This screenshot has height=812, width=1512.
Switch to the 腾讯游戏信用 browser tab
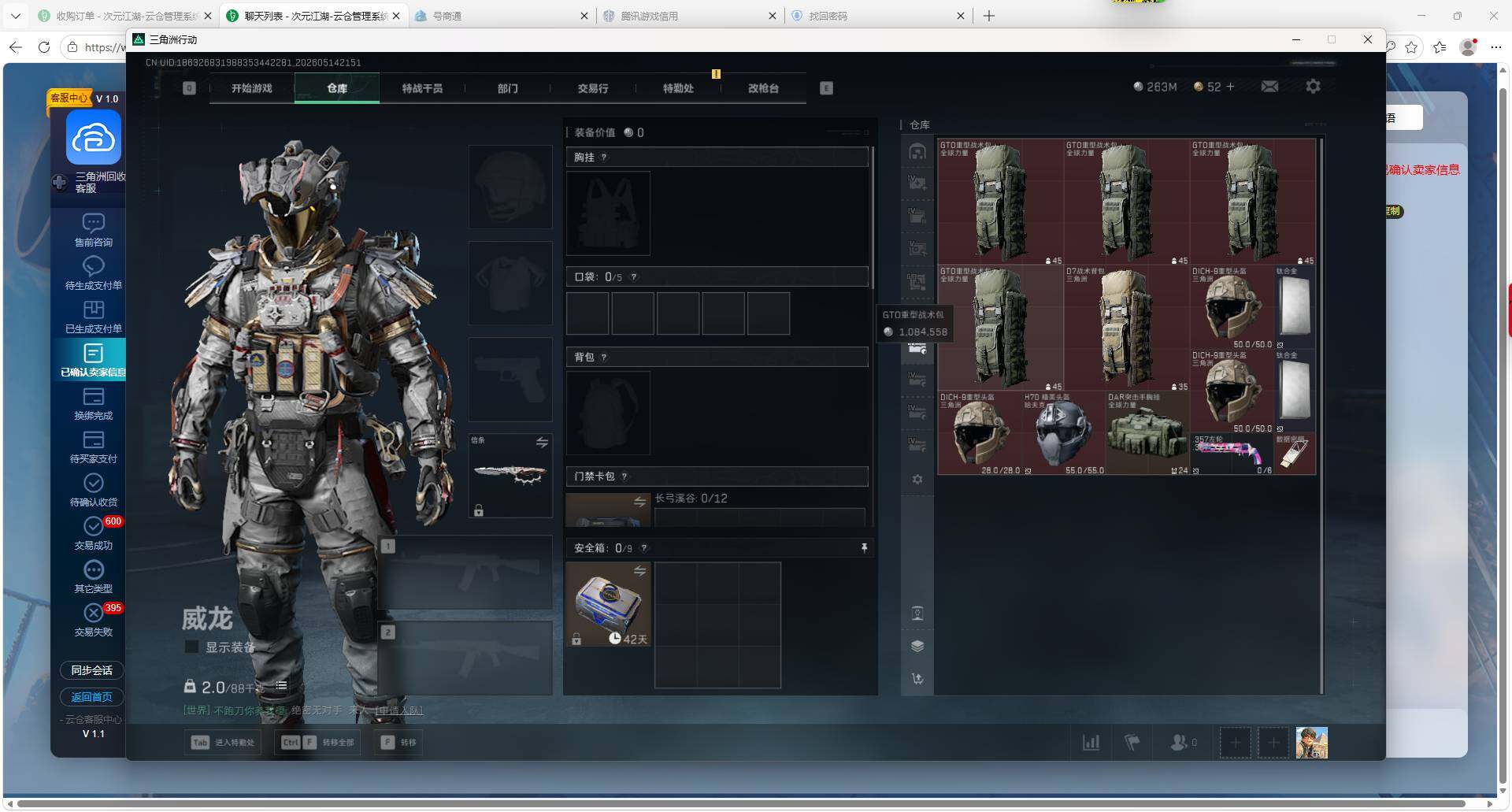[x=689, y=16]
